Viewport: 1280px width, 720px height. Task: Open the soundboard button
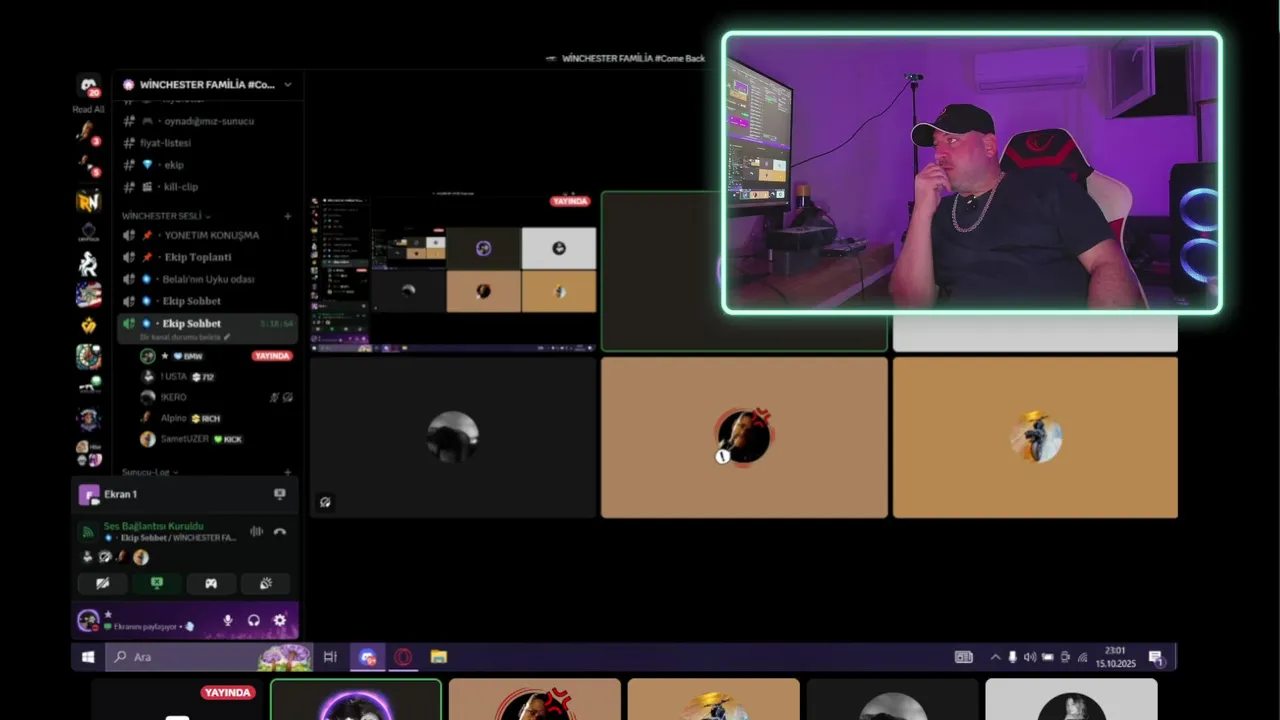point(265,583)
